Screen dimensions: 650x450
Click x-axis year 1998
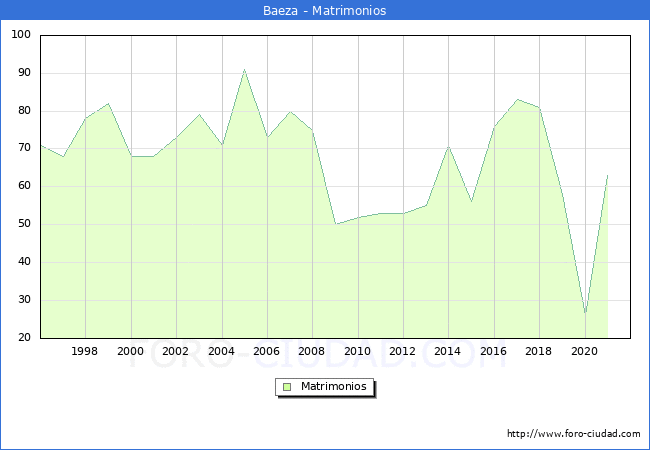coord(85,351)
